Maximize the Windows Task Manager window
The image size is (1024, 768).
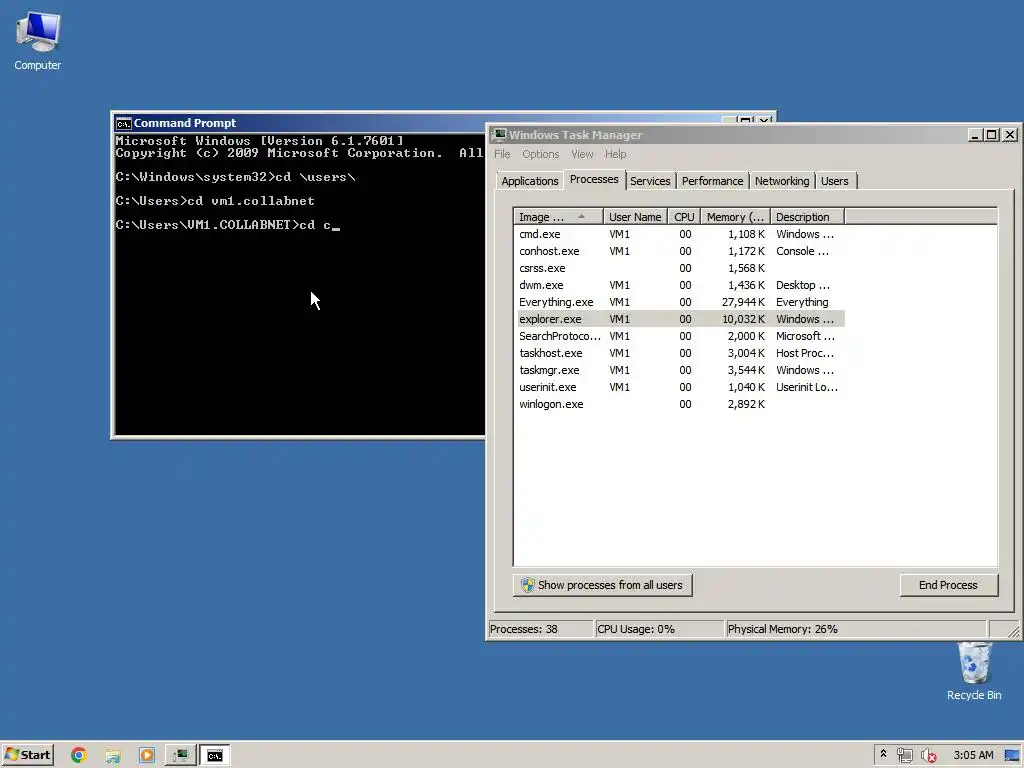991,135
